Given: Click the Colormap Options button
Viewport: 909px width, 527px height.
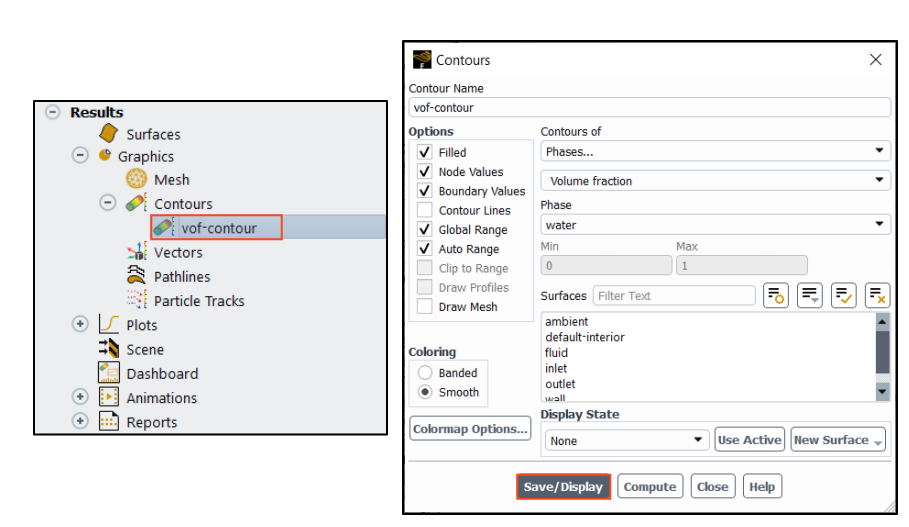Looking at the screenshot, I should (x=470, y=429).
